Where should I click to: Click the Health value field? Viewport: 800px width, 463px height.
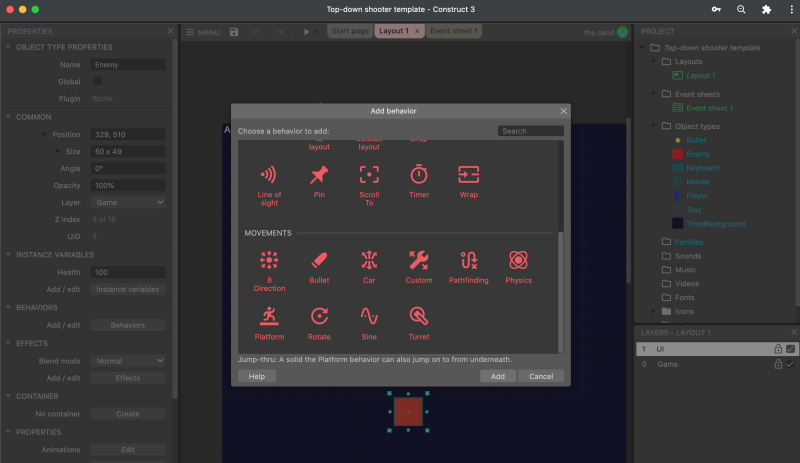(128, 273)
